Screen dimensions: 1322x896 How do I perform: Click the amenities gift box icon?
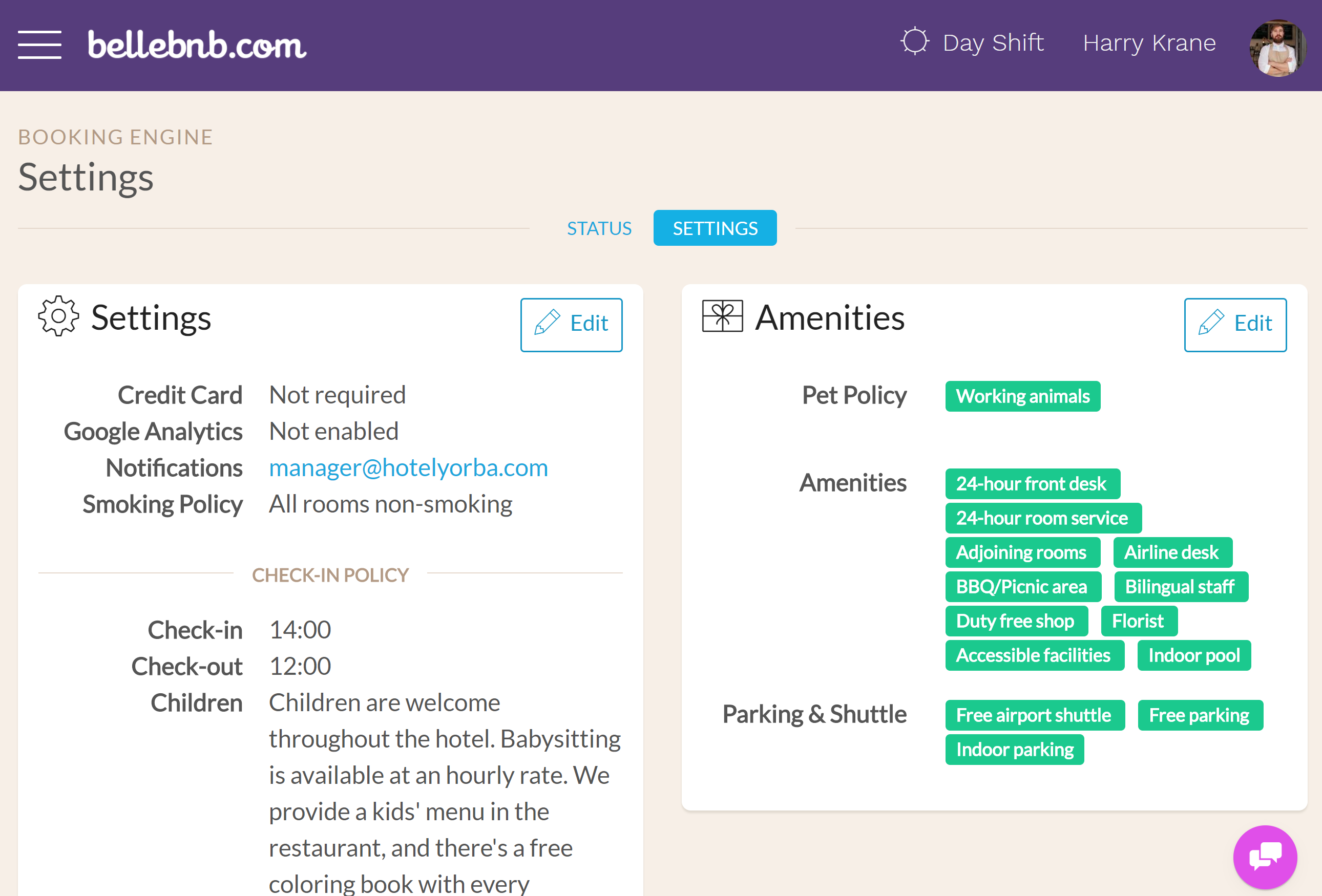pos(722,318)
